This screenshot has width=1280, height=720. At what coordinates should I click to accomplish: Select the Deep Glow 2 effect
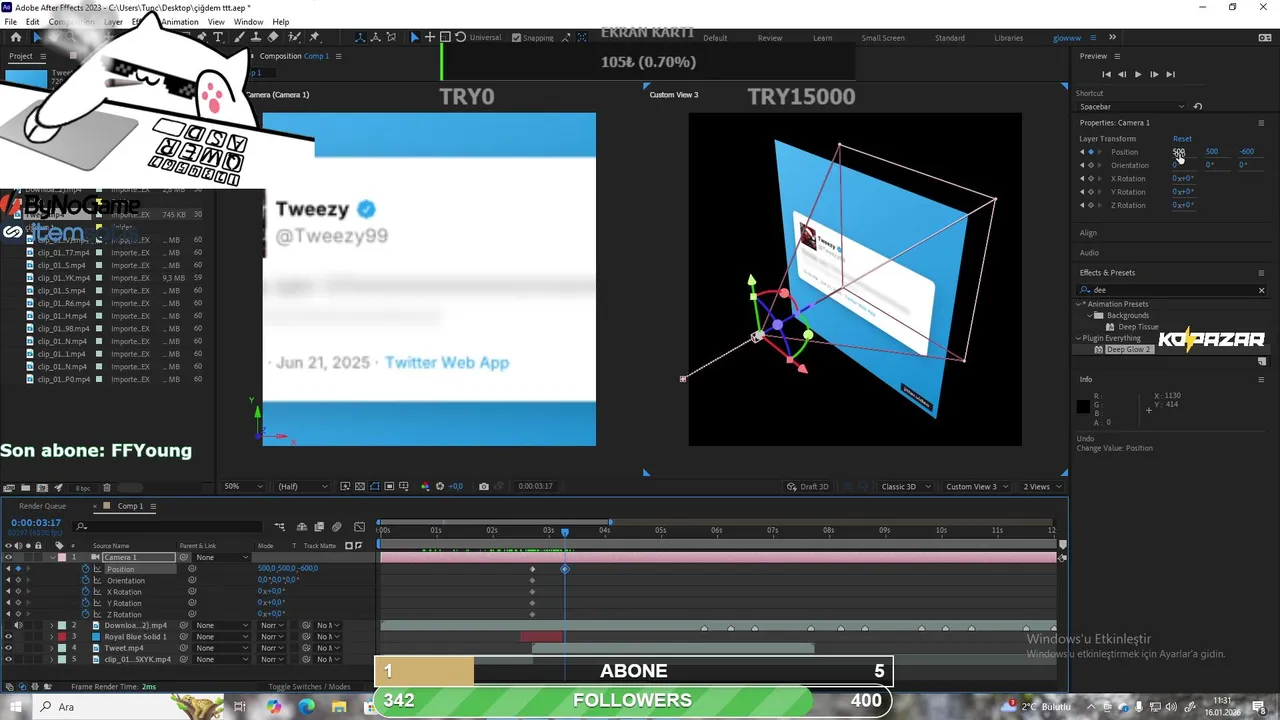click(x=1127, y=350)
